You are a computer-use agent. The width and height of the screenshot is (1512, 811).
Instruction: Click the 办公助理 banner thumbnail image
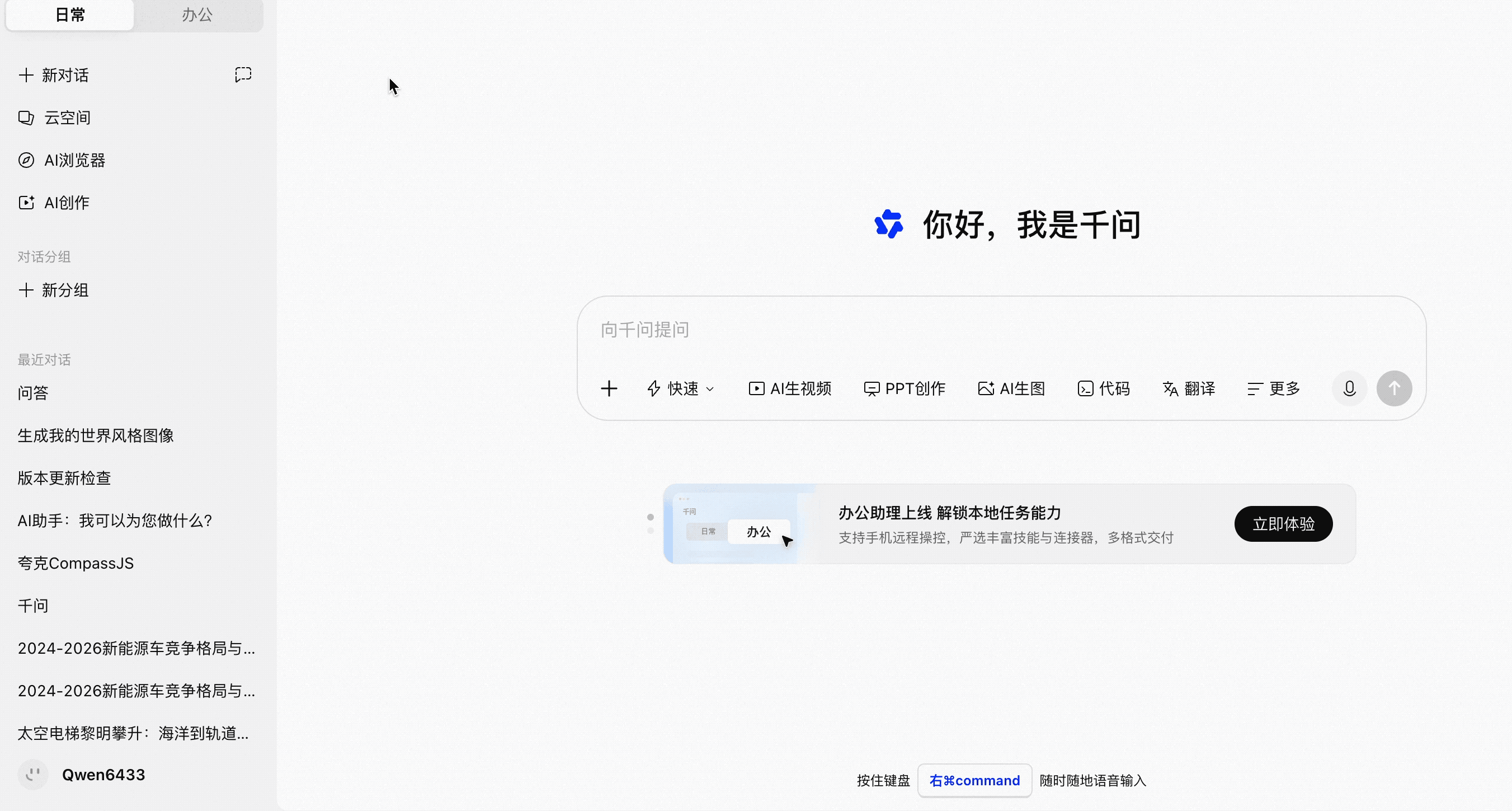tap(739, 524)
